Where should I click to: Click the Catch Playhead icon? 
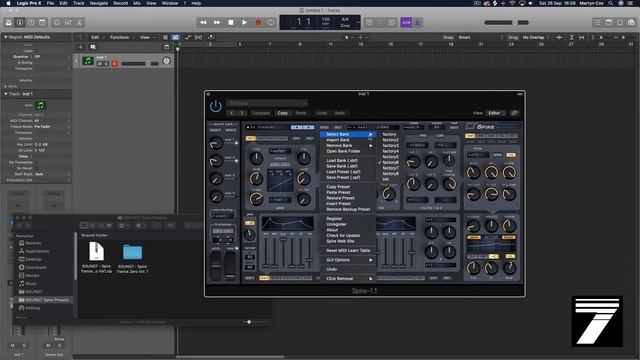click(x=211, y=37)
